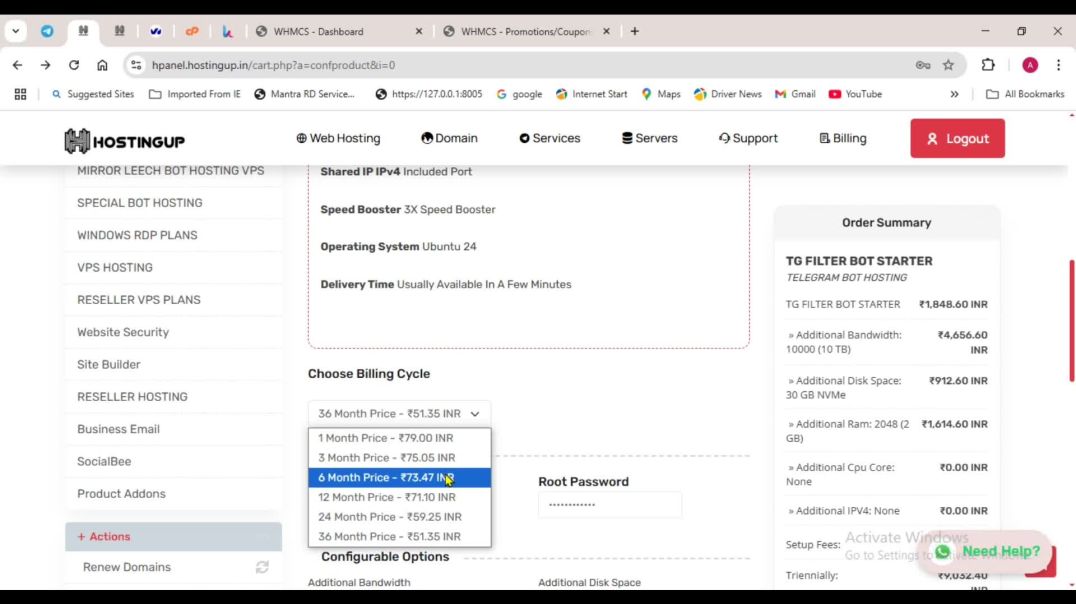Open the Web Hosting menu

pyautogui.click(x=338, y=138)
